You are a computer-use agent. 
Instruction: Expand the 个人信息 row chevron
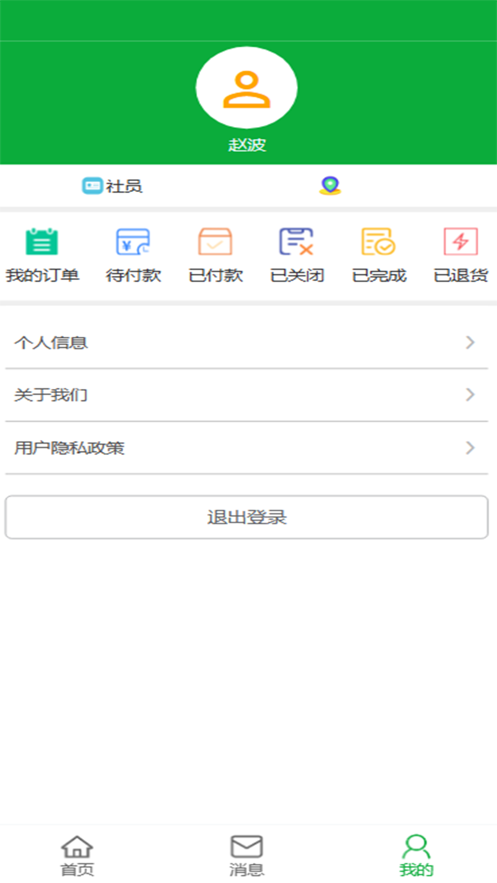[471, 342]
